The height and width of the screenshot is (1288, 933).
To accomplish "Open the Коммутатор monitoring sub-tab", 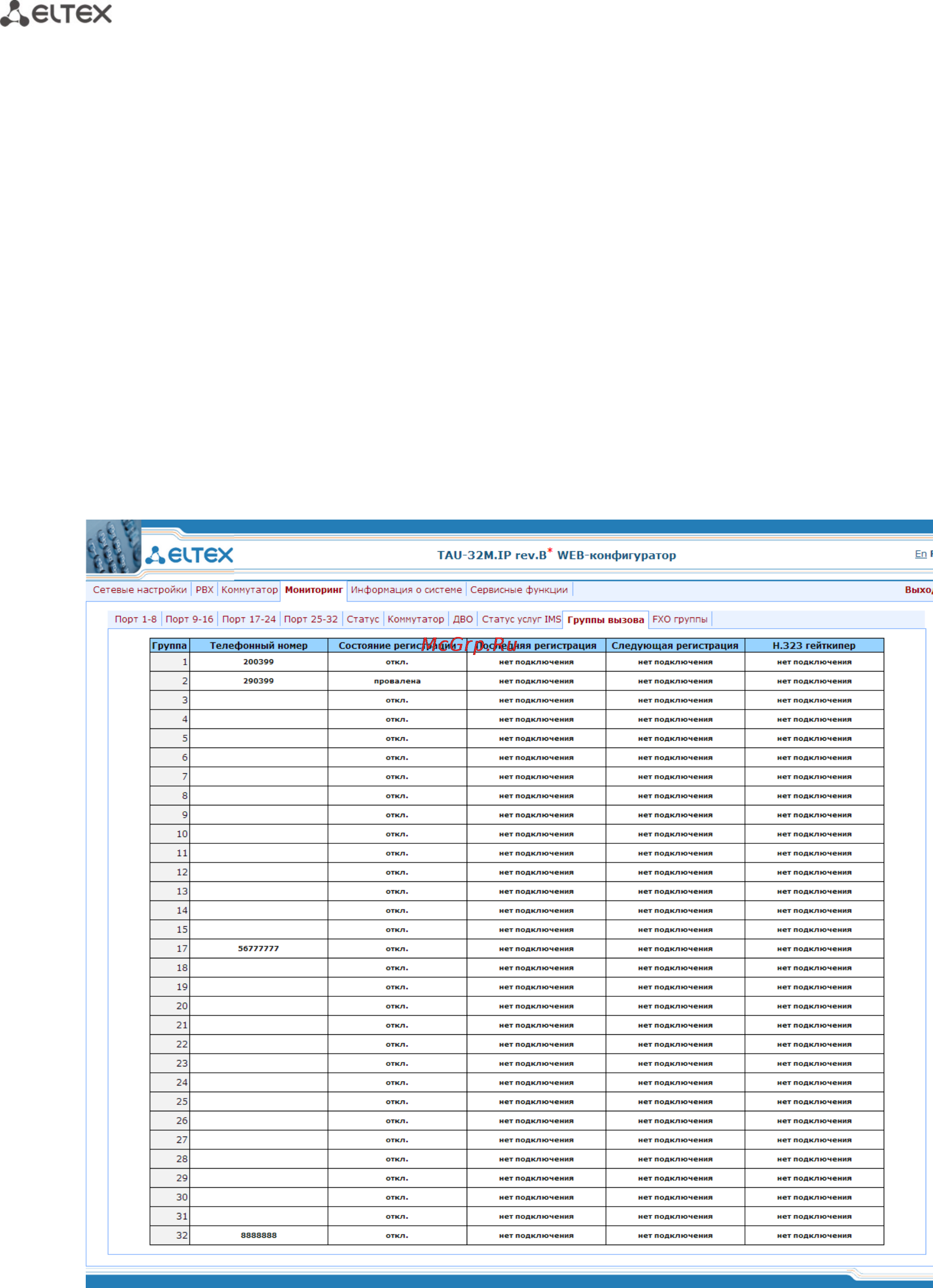I will coord(416,619).
